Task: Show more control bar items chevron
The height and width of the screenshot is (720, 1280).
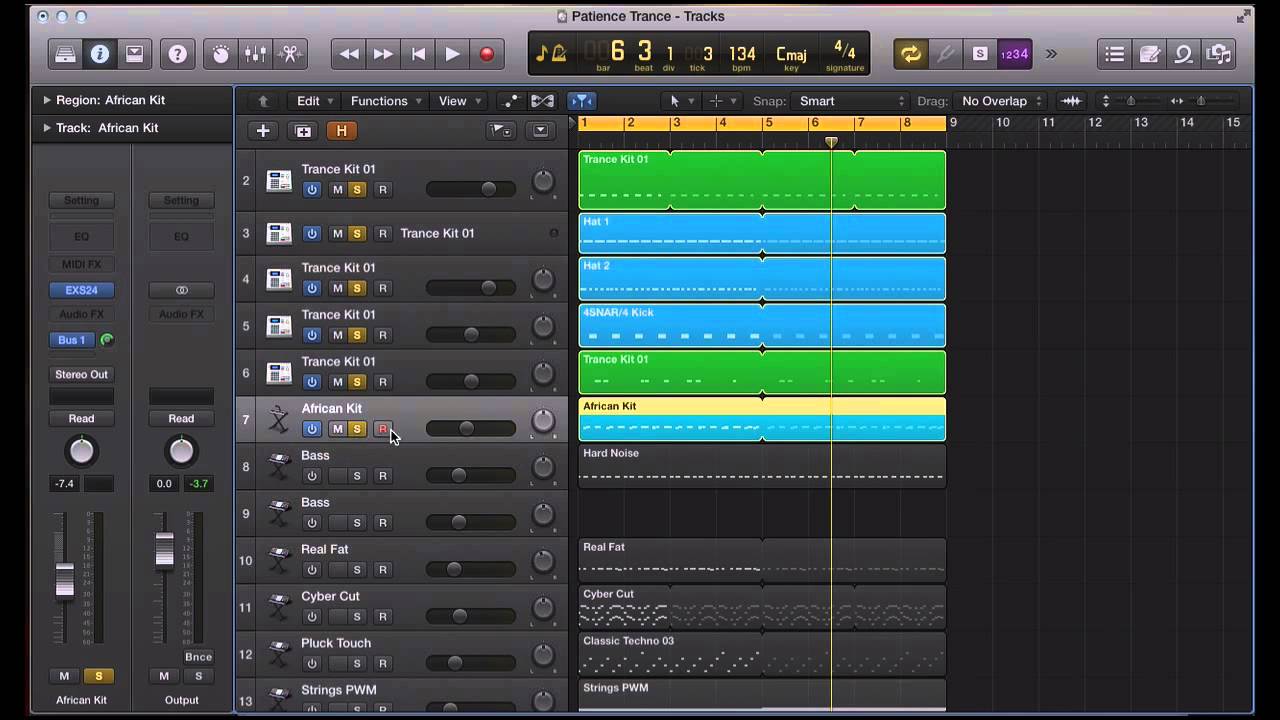Action: click(x=1051, y=54)
